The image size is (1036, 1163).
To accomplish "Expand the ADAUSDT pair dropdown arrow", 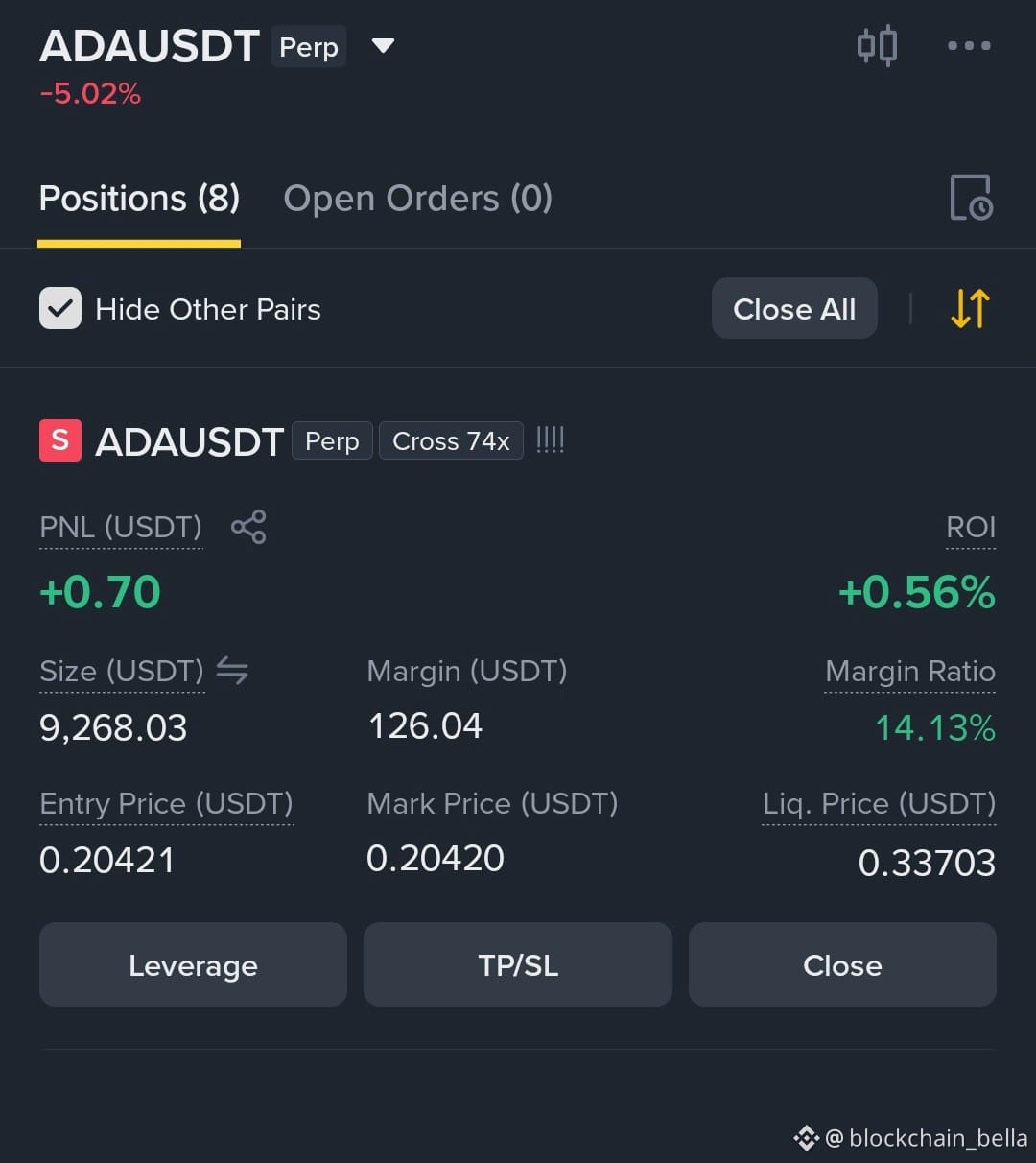I will pyautogui.click(x=383, y=46).
